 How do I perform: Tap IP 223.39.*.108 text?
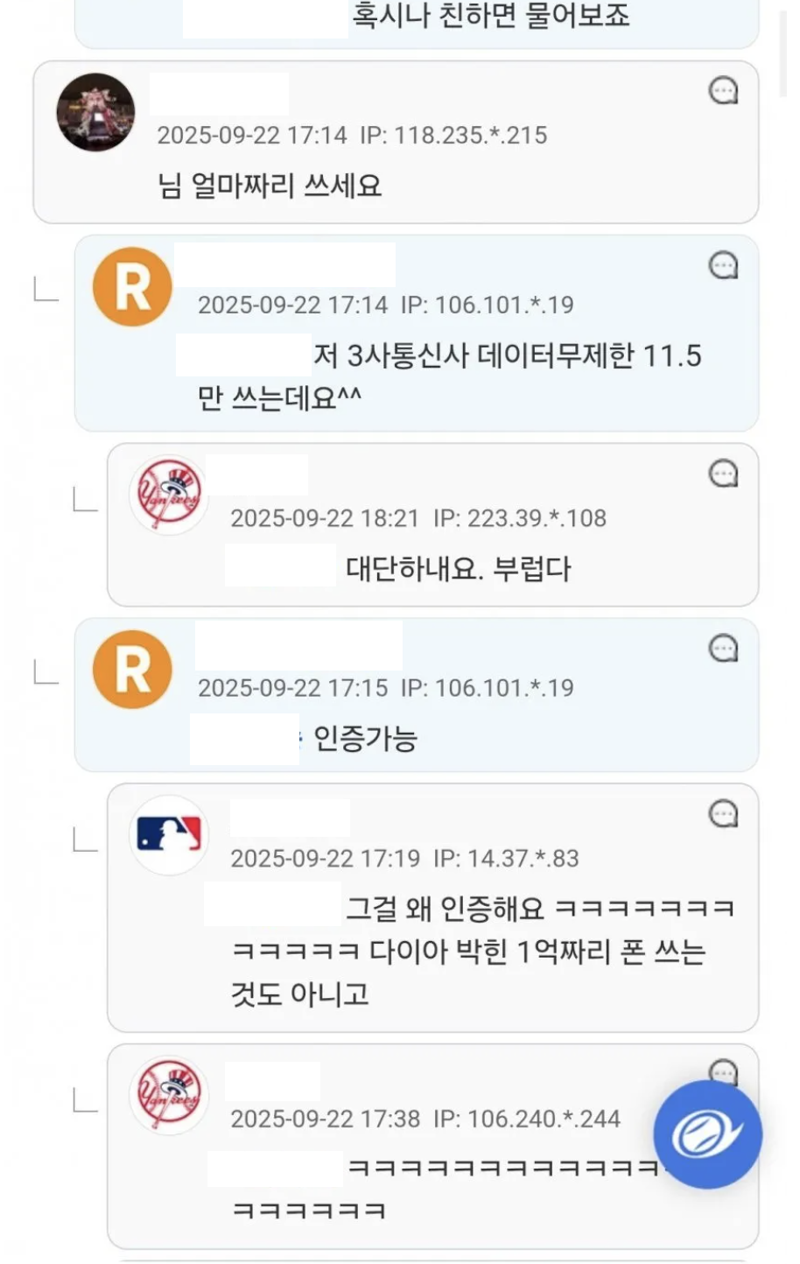pos(520,518)
